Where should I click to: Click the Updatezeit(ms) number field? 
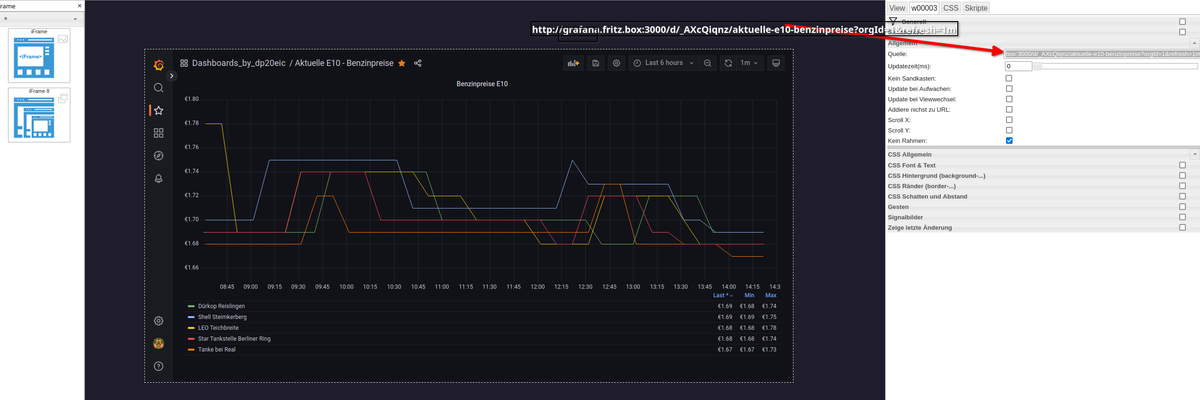pos(1017,66)
